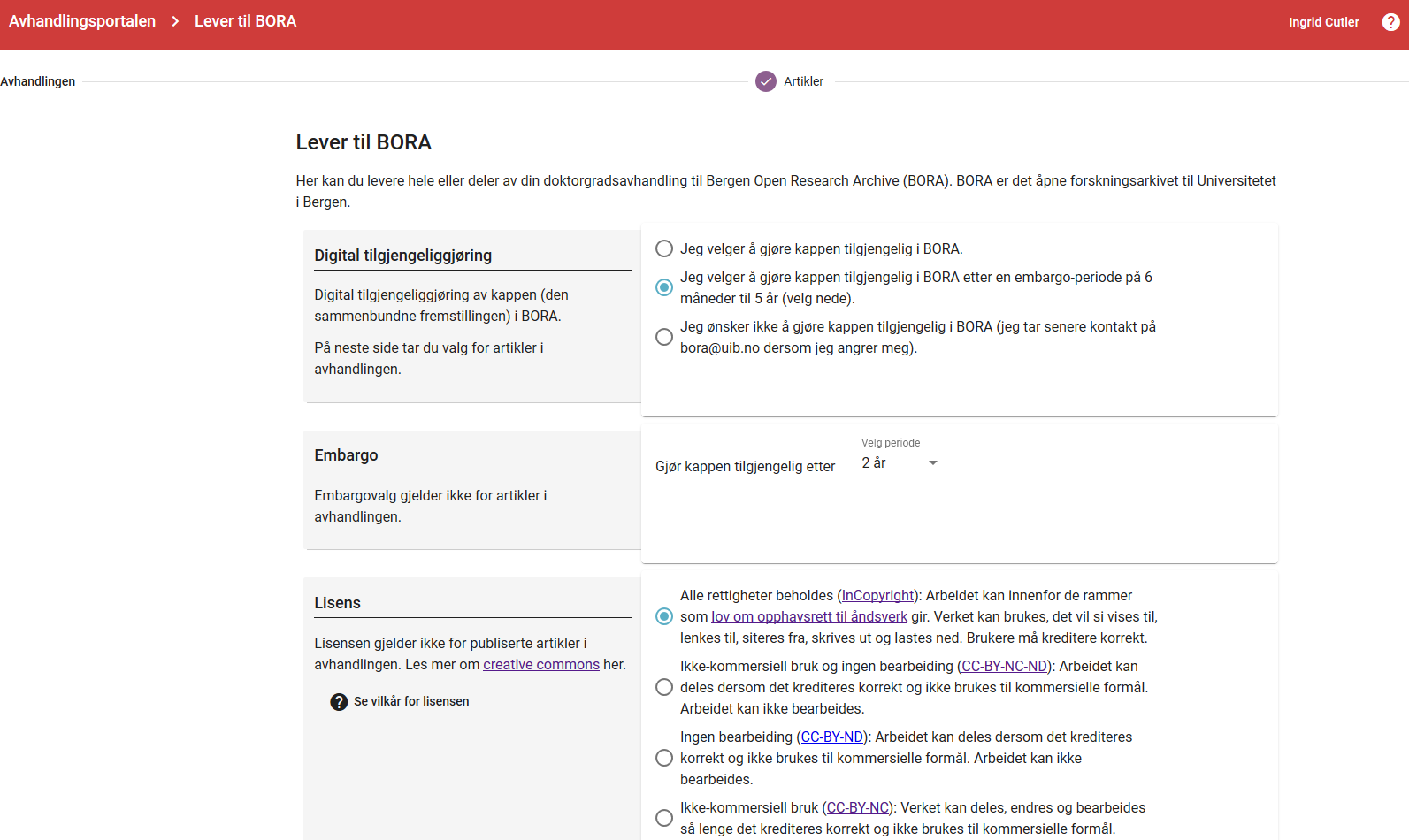Choose the 'Ikke-kommersiell bruk' CC-BY-NC license radio
The height and width of the screenshot is (840, 1409).
tap(664, 818)
